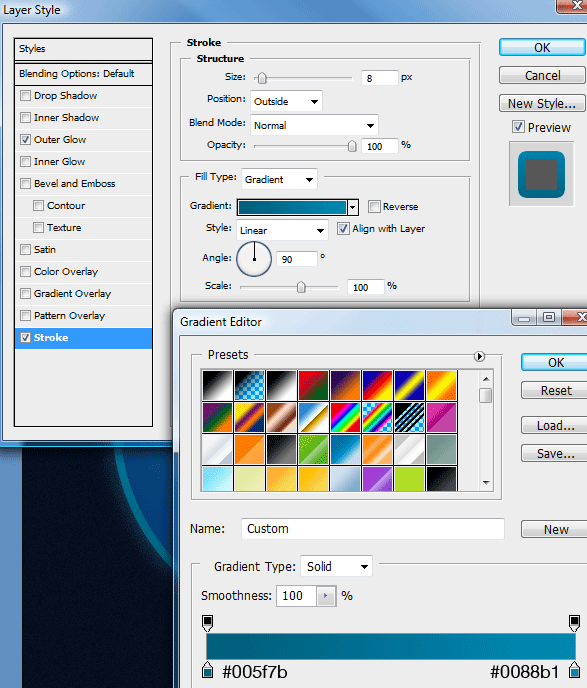Uncheck Align with Layer option
Viewport: 587px width, 688px height.
click(x=343, y=228)
